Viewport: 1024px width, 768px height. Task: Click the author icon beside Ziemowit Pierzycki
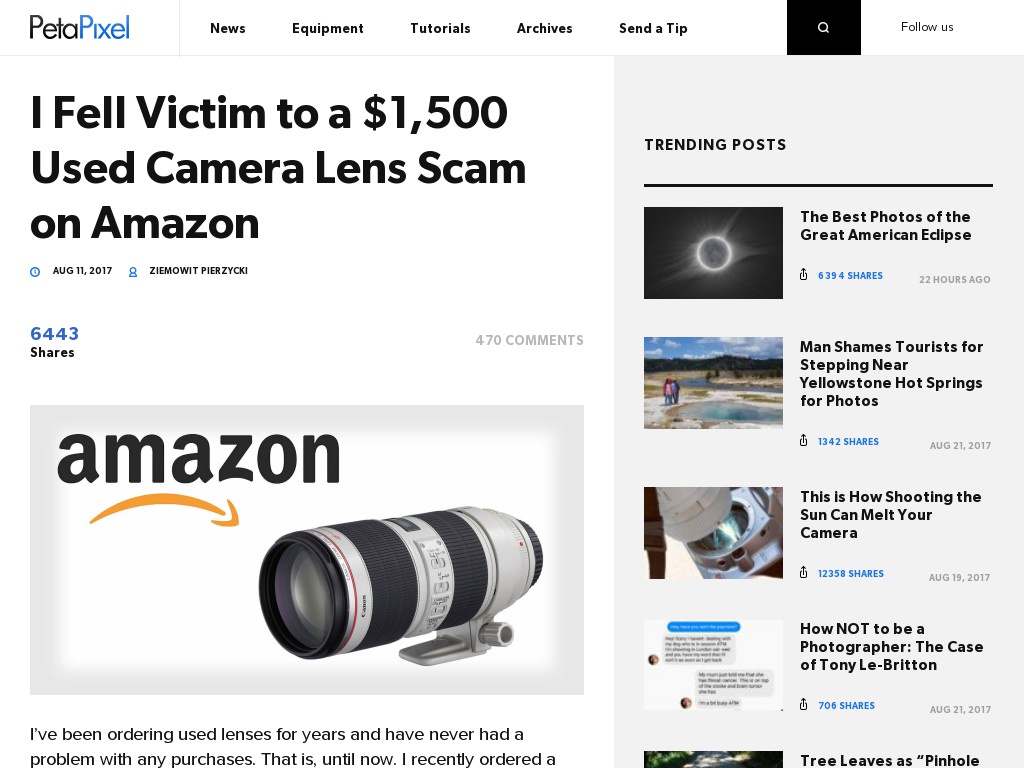click(133, 272)
